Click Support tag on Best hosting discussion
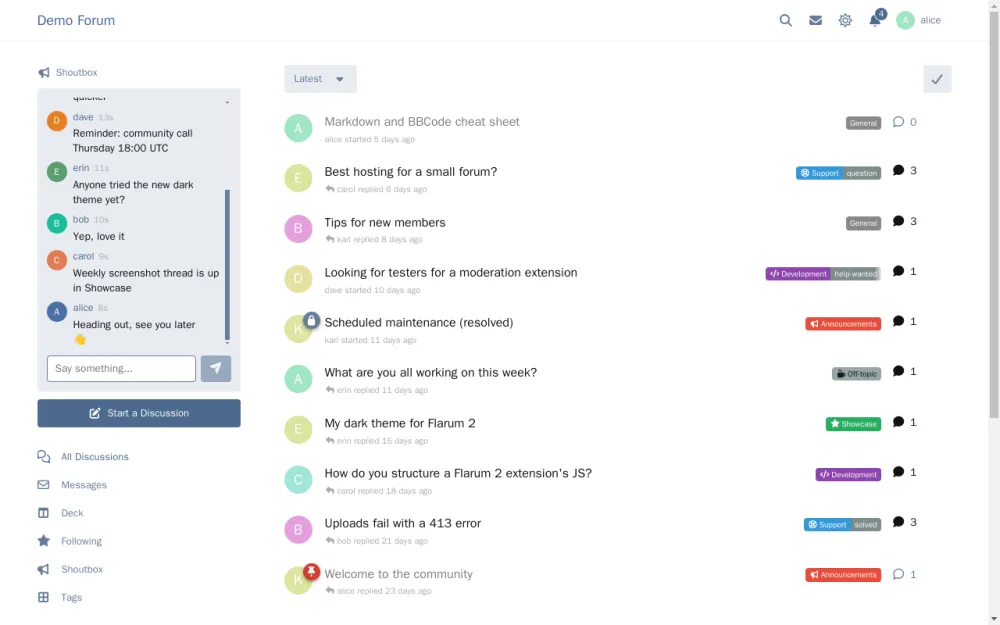1000x625 pixels. 820,173
